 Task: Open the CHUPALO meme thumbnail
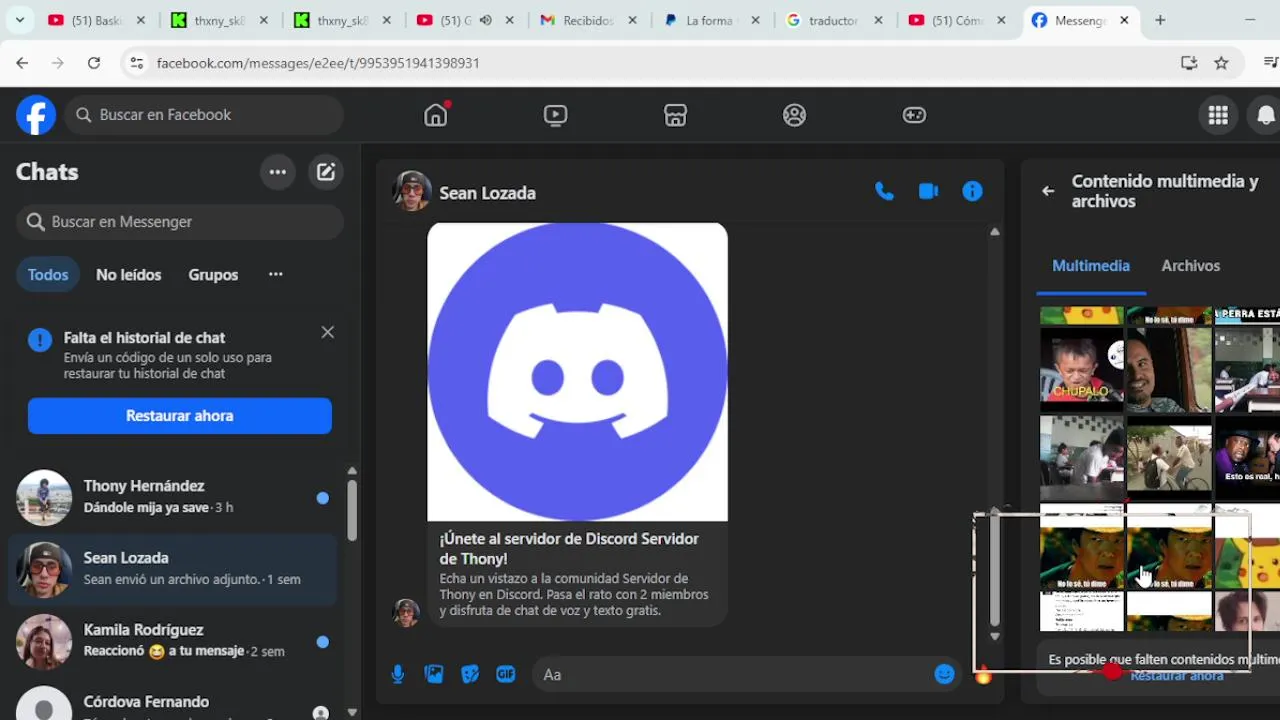tap(1081, 368)
